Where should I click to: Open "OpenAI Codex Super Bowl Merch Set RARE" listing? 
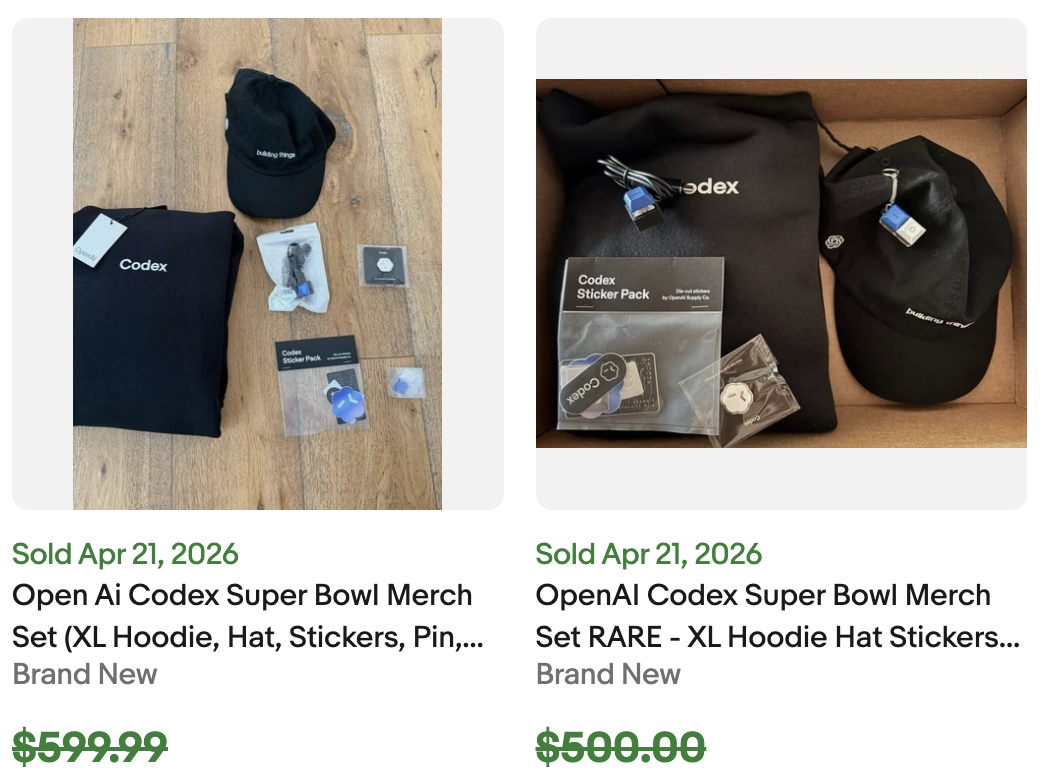[763, 595]
